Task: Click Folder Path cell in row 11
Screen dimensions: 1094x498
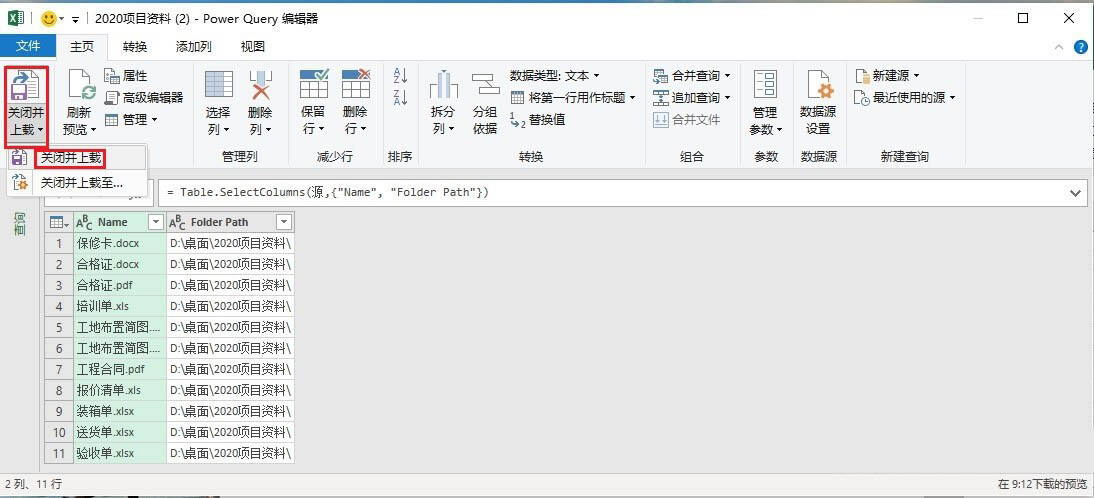Action: click(x=230, y=453)
